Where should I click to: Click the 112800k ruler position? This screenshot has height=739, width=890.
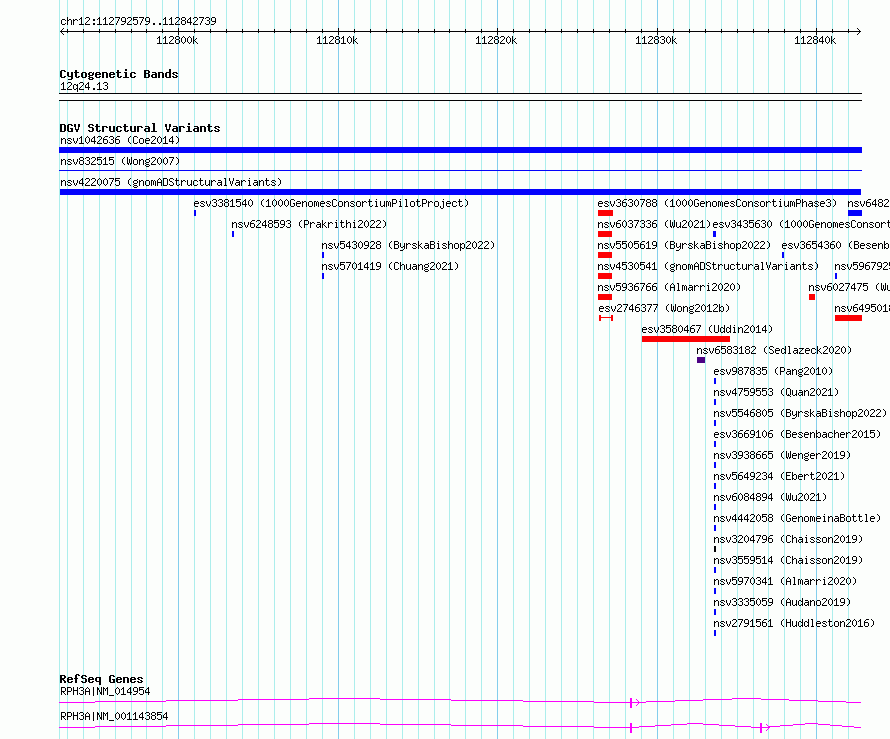click(x=177, y=40)
